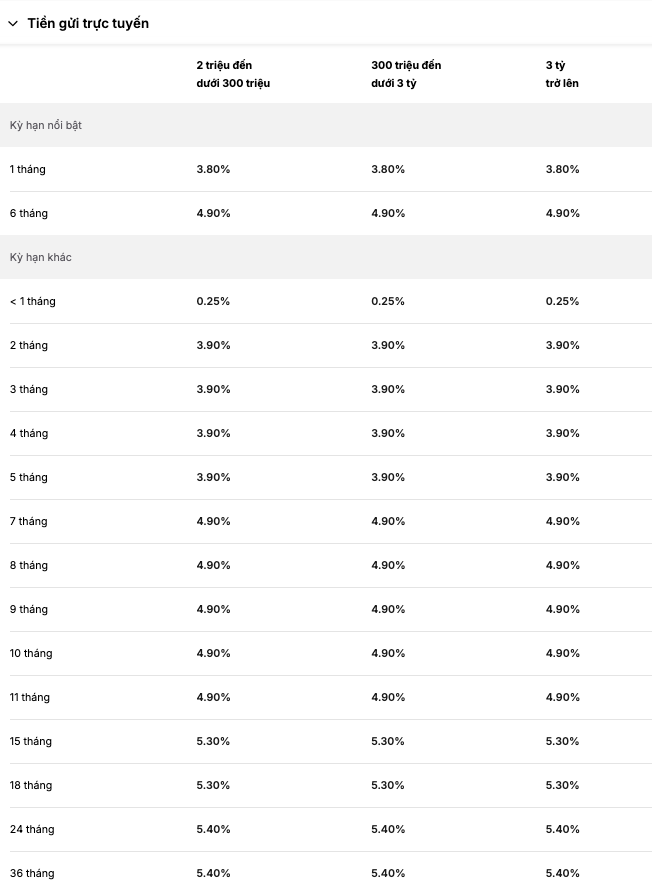The image size is (652, 894).
Task: Click the 3.80% rate in the first column
Action: coord(213,169)
